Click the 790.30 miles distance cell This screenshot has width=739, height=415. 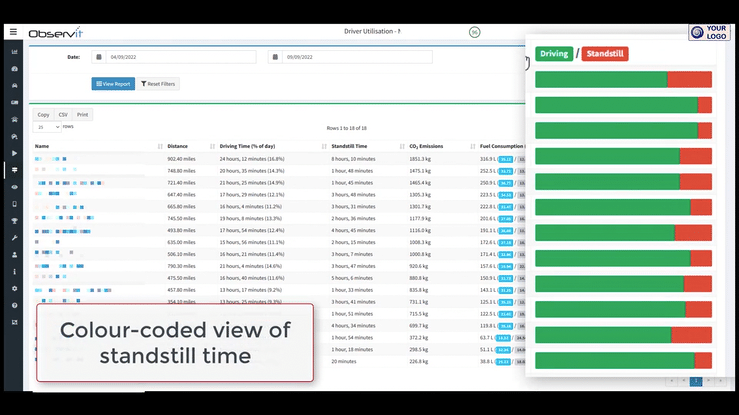(x=181, y=266)
